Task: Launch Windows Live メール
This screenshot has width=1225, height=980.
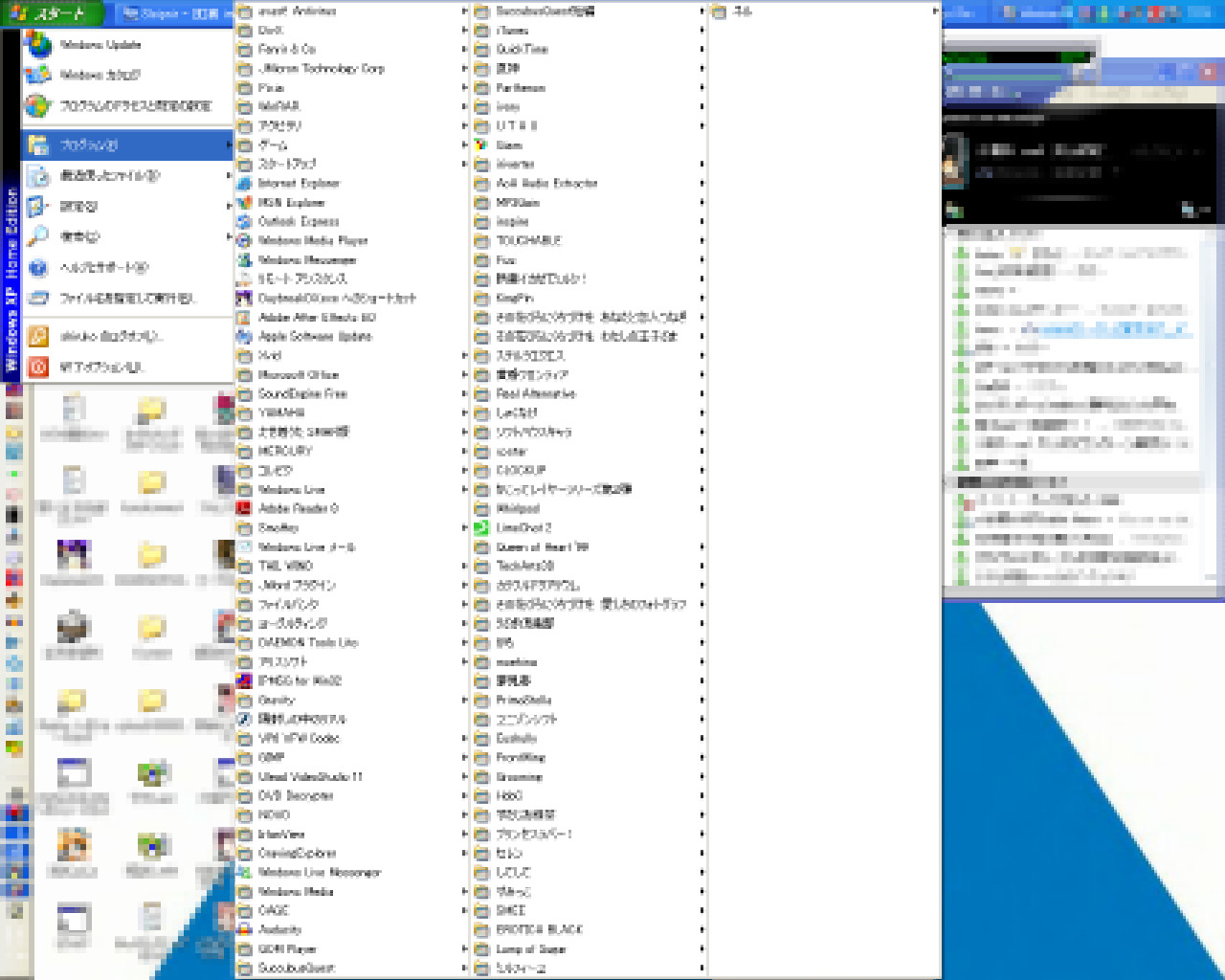Action: (x=307, y=546)
